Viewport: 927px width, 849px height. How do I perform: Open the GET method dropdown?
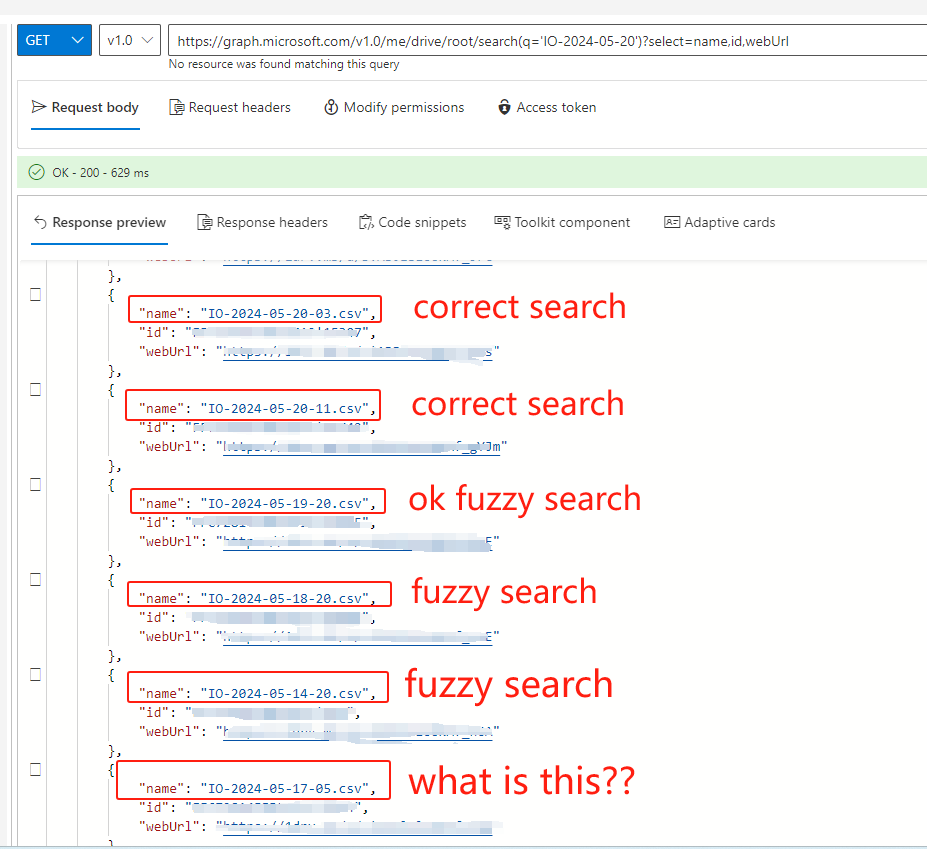point(53,39)
